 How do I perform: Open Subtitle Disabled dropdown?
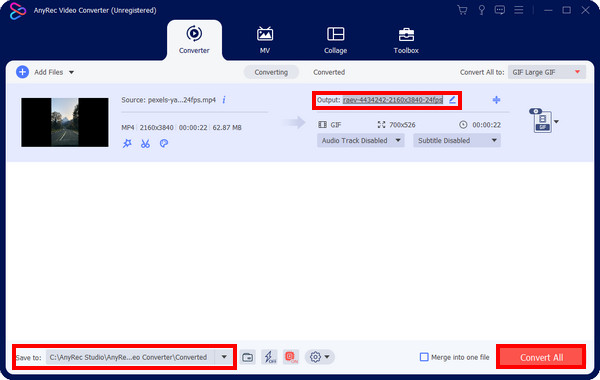(x=457, y=140)
